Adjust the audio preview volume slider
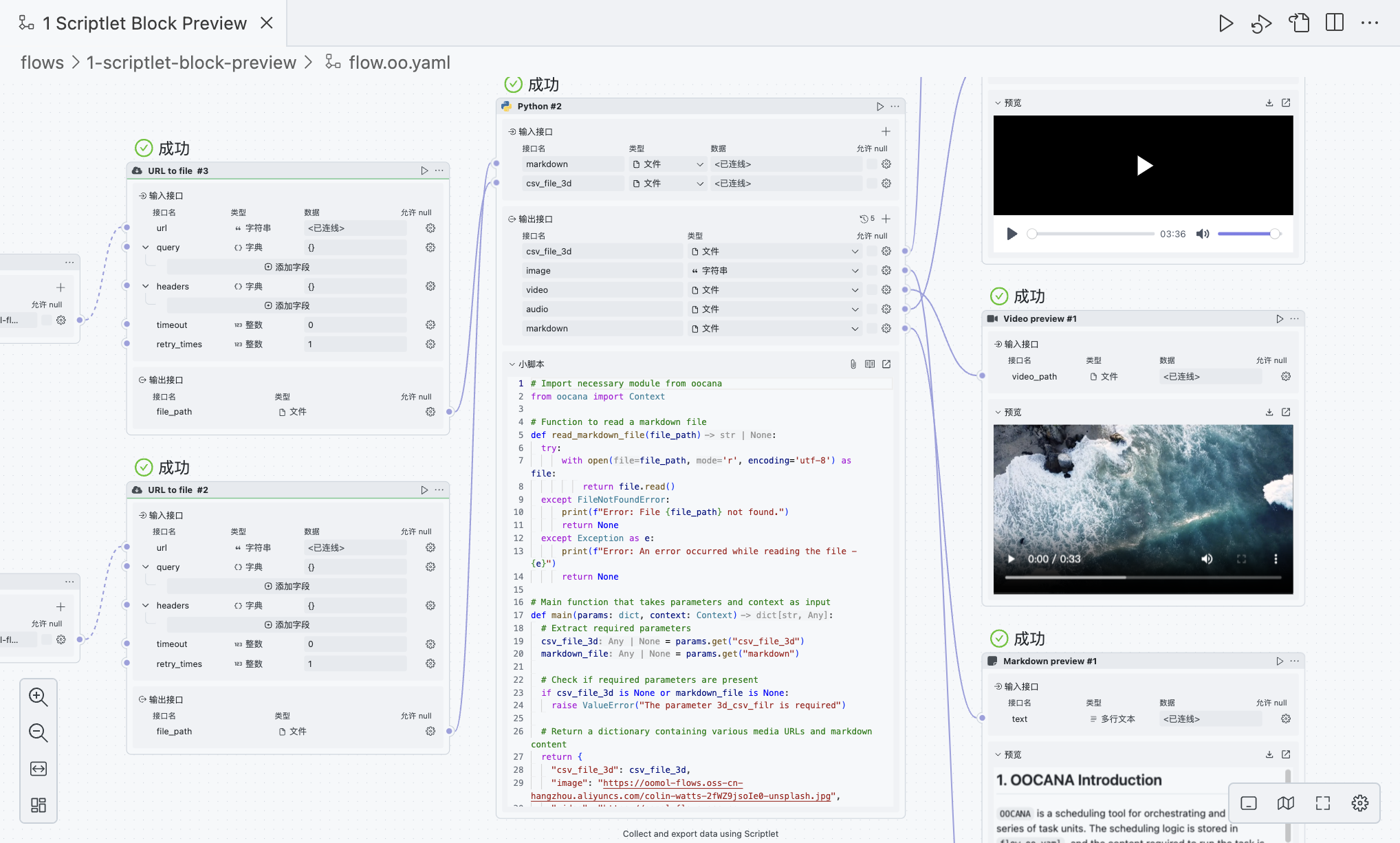Screen dimensions: 1400x843 coord(1247,234)
